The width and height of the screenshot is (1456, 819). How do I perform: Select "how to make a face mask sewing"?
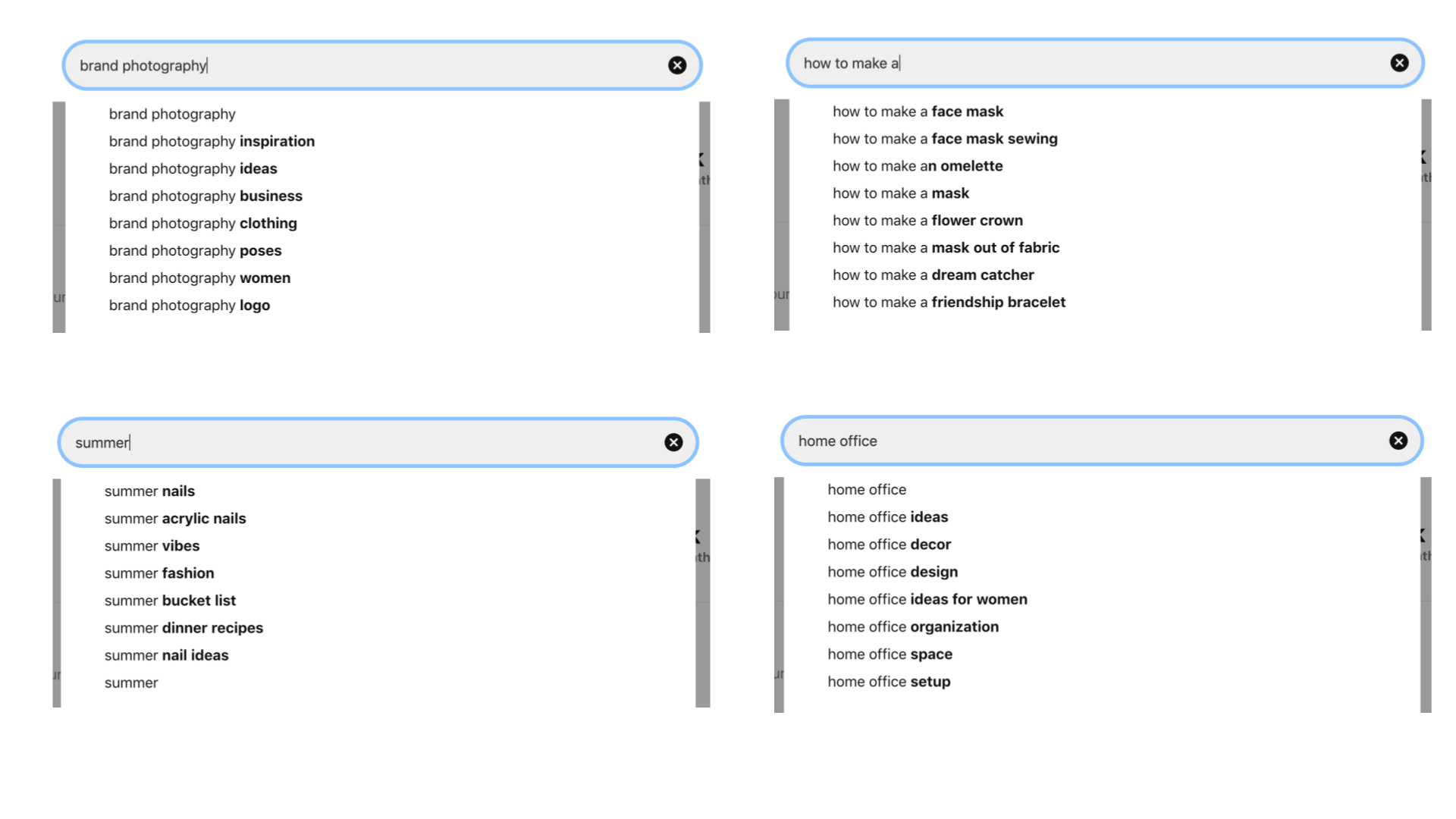click(x=945, y=139)
